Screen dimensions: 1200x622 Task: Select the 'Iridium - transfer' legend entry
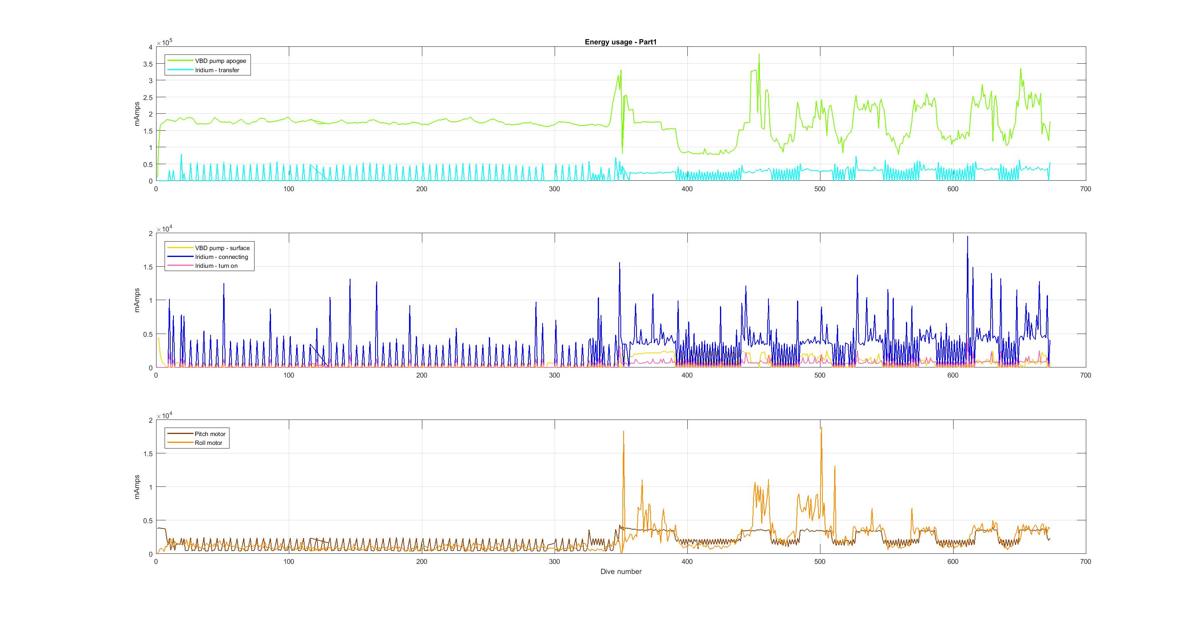pos(217,70)
